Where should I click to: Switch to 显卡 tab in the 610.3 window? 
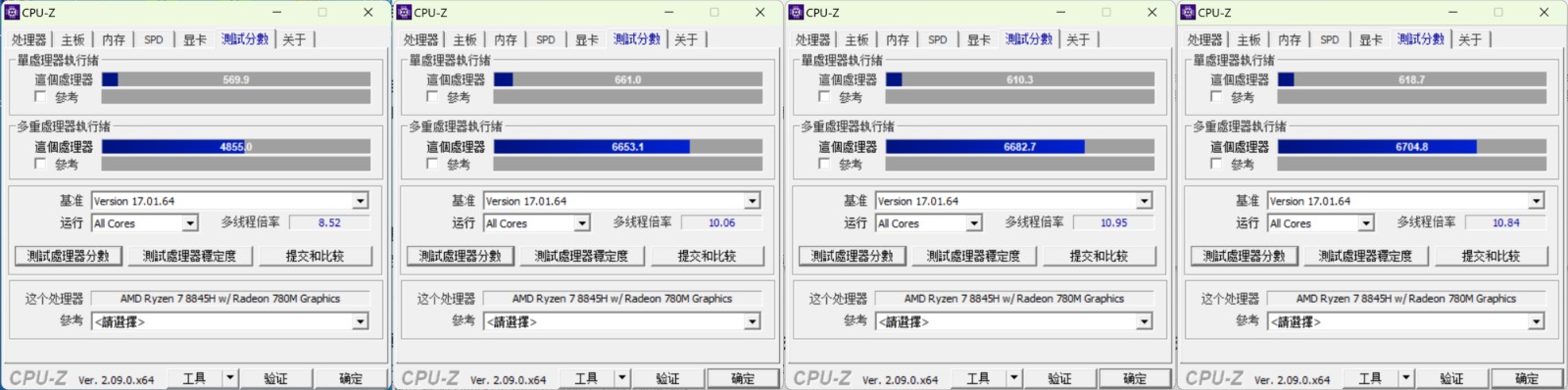tap(979, 40)
